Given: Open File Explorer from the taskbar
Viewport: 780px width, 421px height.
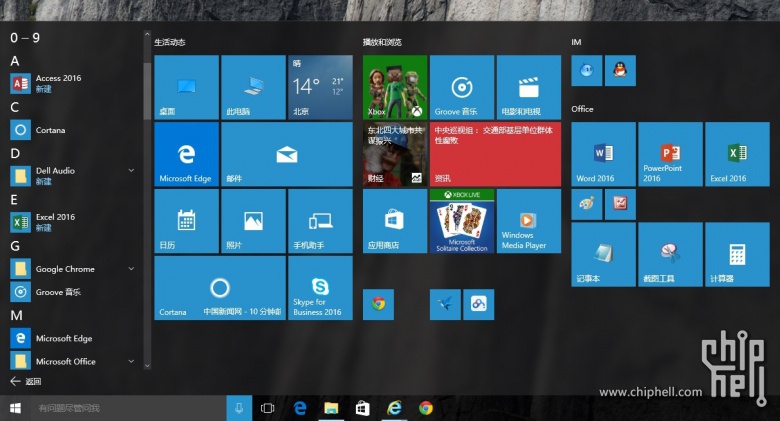Looking at the screenshot, I should 331,408.
